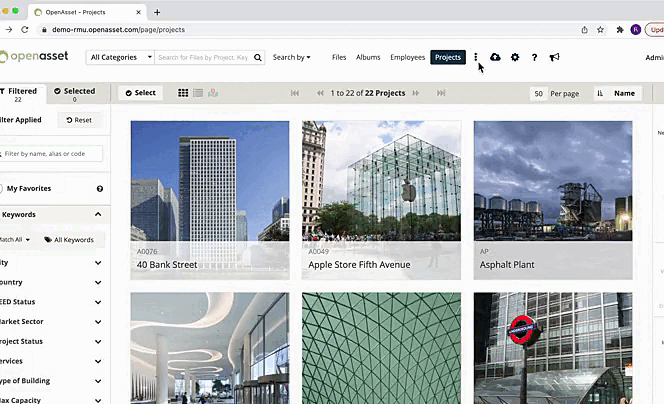The width and height of the screenshot is (664, 404).
Task: Click the Select button
Action: [x=140, y=93]
